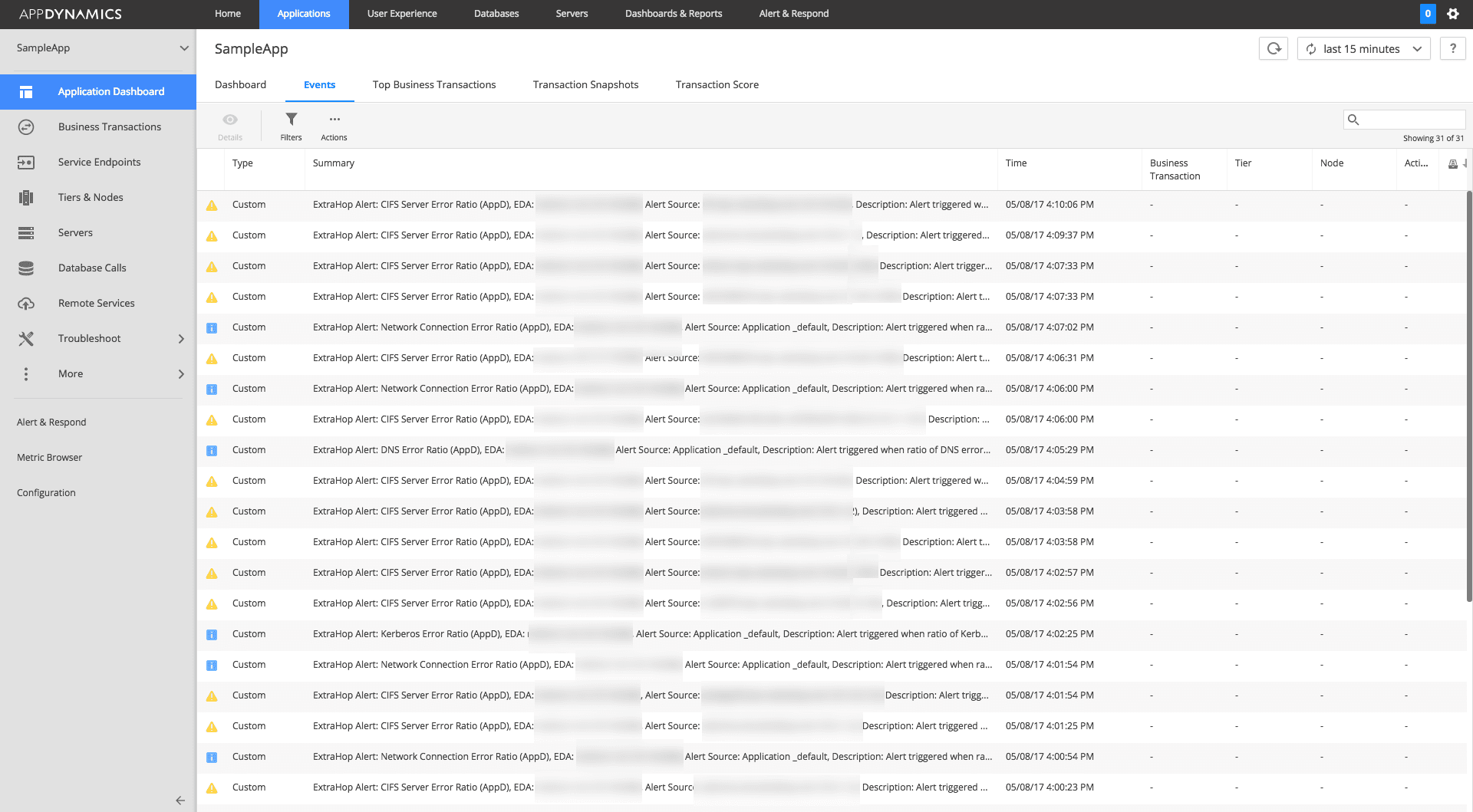Expand the SampleApp application dropdown
The width and height of the screenshot is (1473, 812).
coord(184,48)
